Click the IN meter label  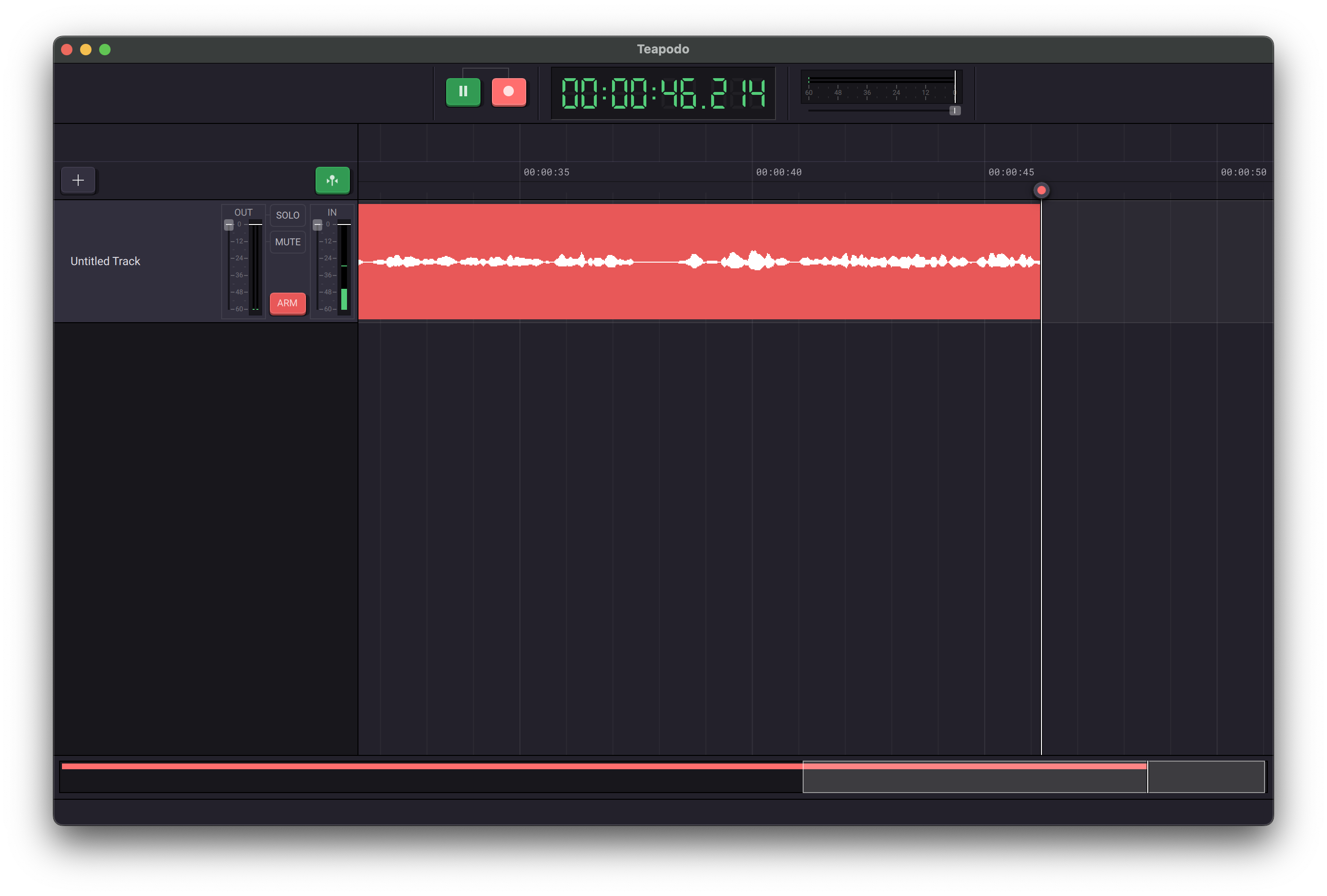(332, 213)
